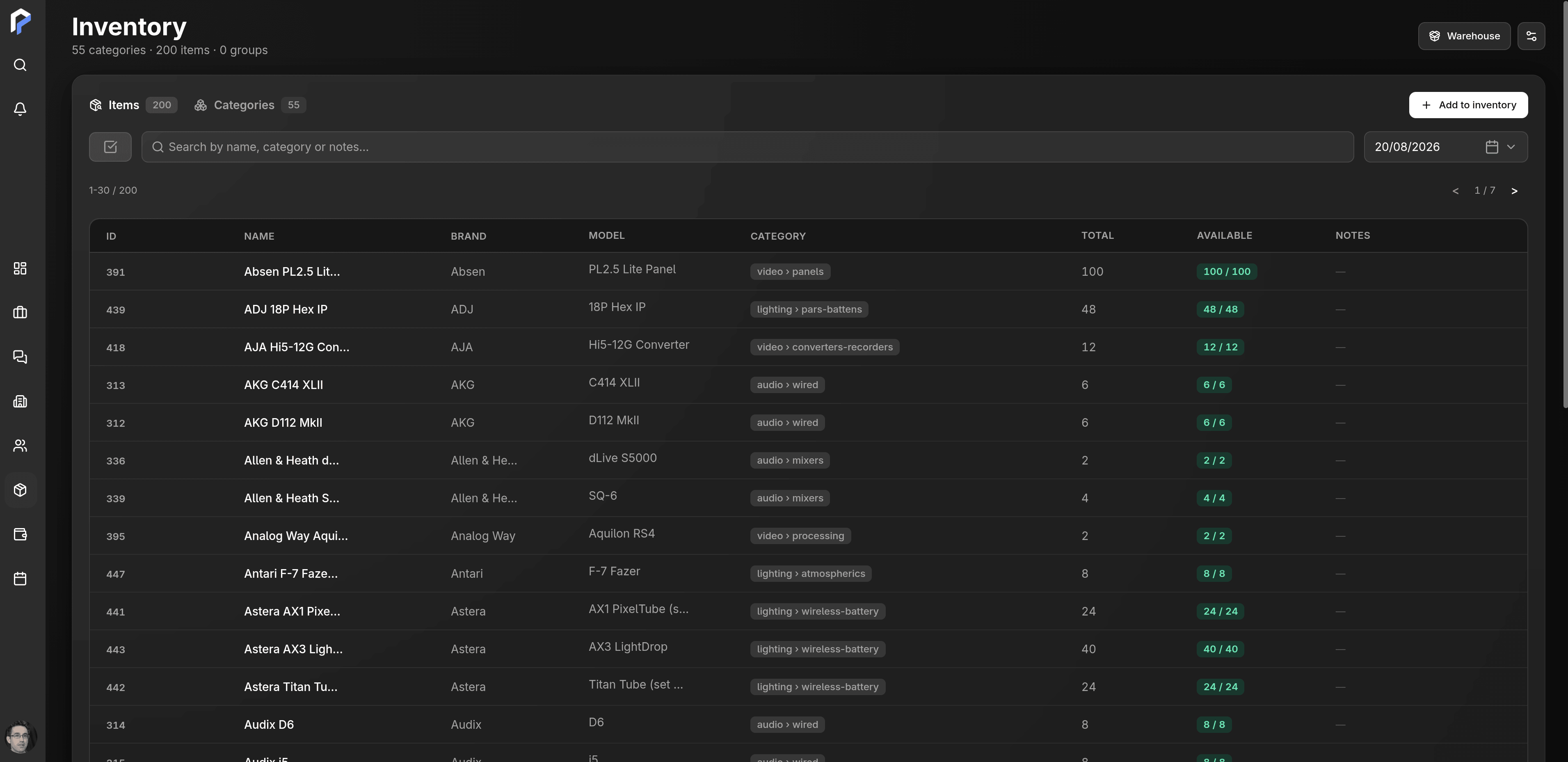Open the briefcase icon in sidebar
The height and width of the screenshot is (762, 1568).
point(20,312)
